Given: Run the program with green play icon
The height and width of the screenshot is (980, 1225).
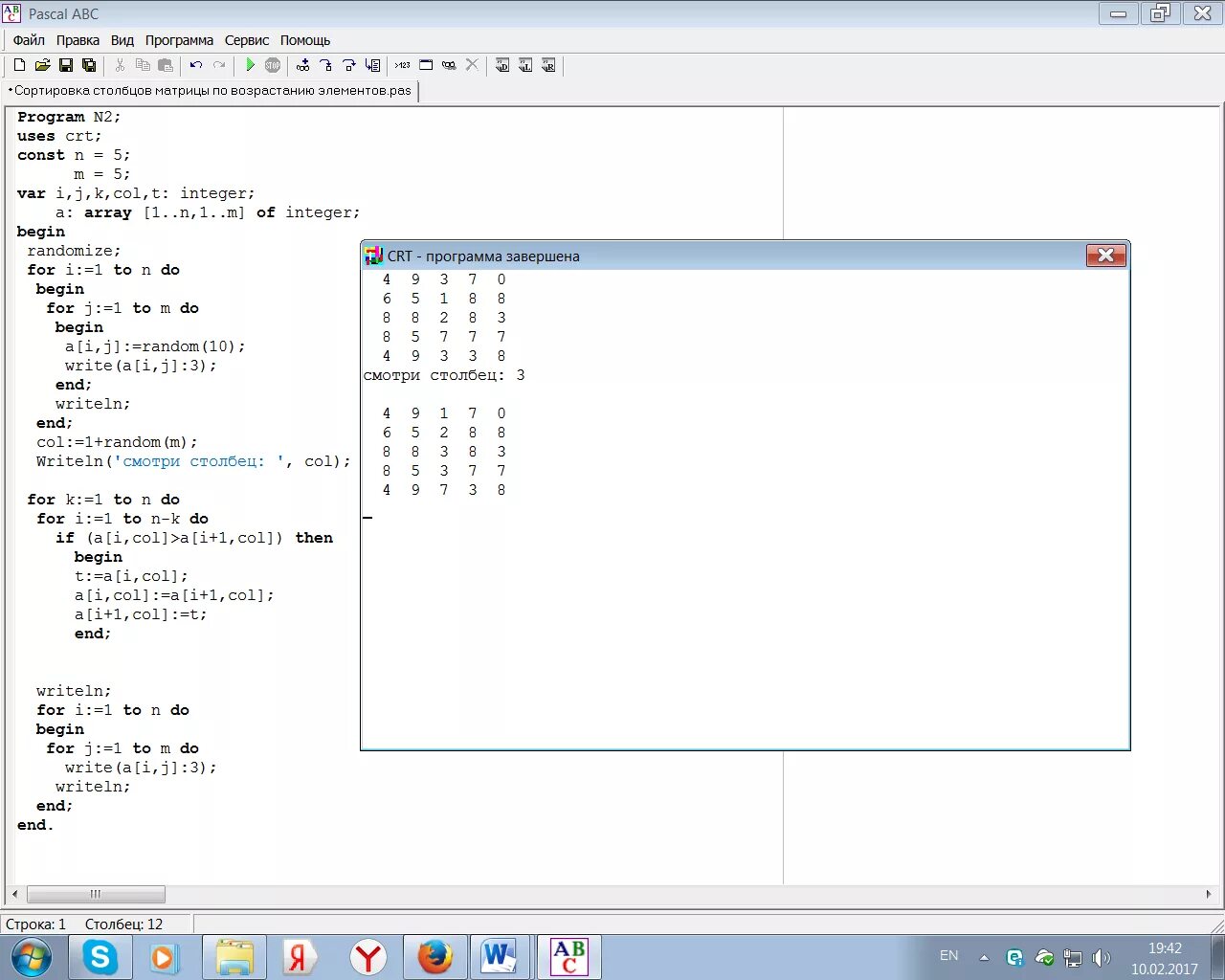Looking at the screenshot, I should 250,65.
